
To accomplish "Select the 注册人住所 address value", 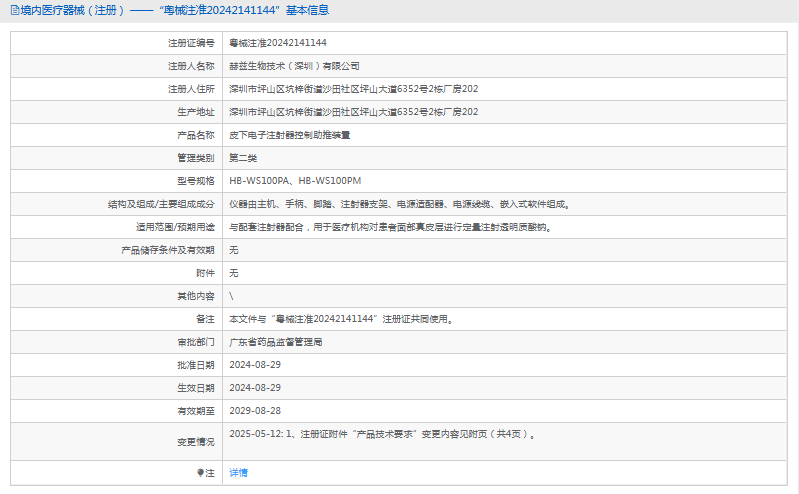I will pos(354,89).
